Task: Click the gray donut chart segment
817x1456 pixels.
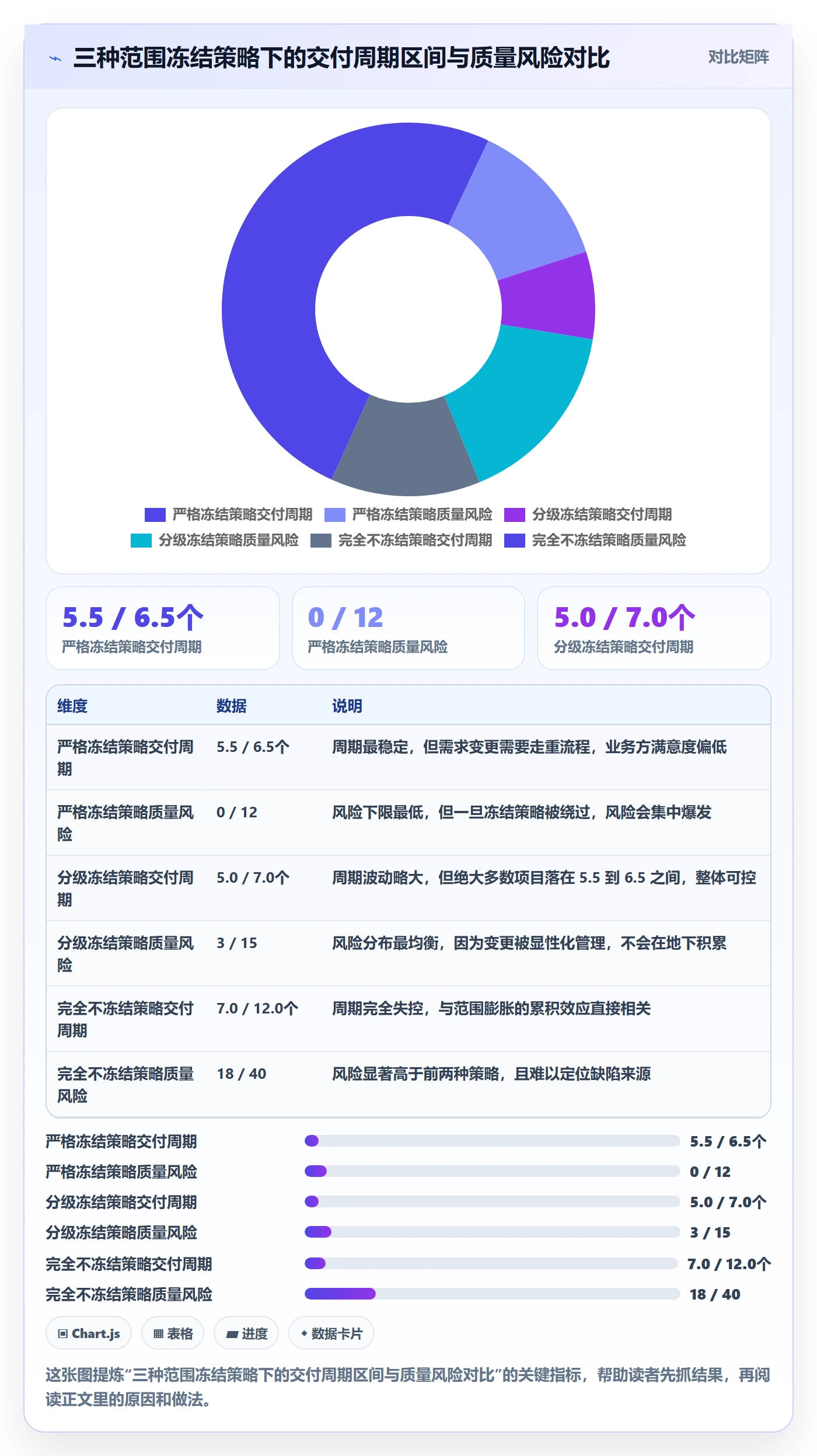Action: (407, 448)
